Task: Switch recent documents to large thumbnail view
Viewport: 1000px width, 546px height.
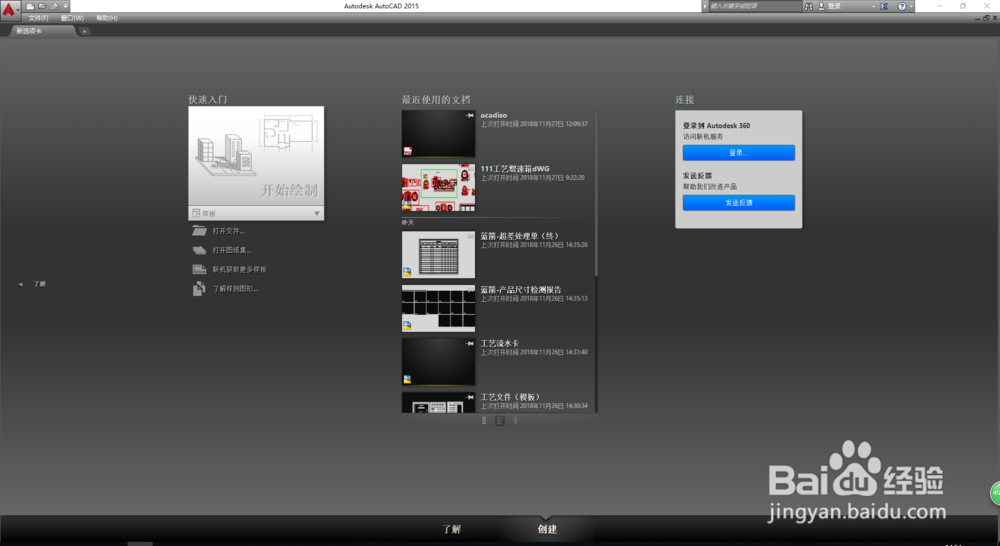Action: pos(515,421)
